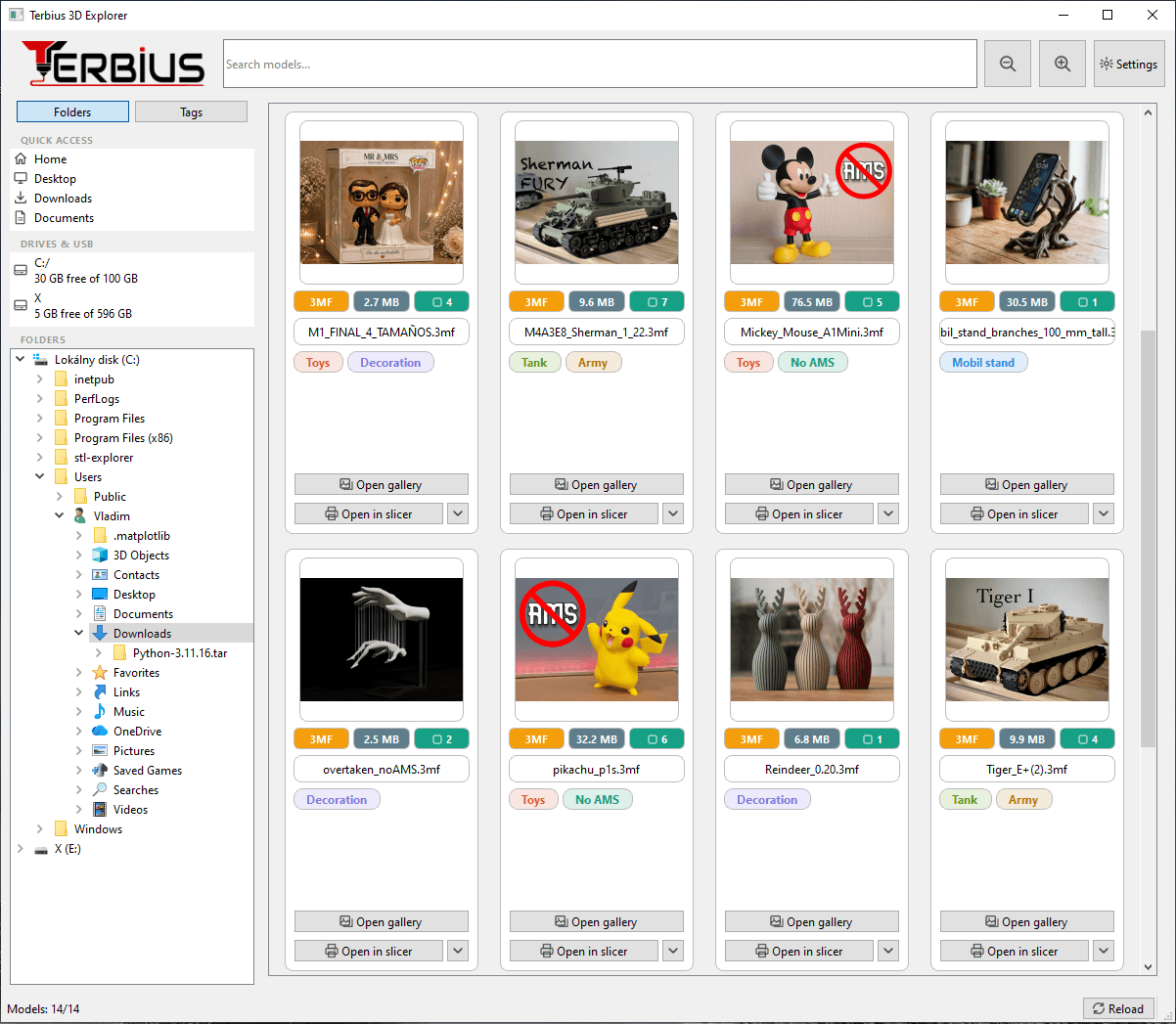Image resolution: width=1176 pixels, height=1024 pixels.
Task: Click the Videos film icon
Action: pos(100,809)
